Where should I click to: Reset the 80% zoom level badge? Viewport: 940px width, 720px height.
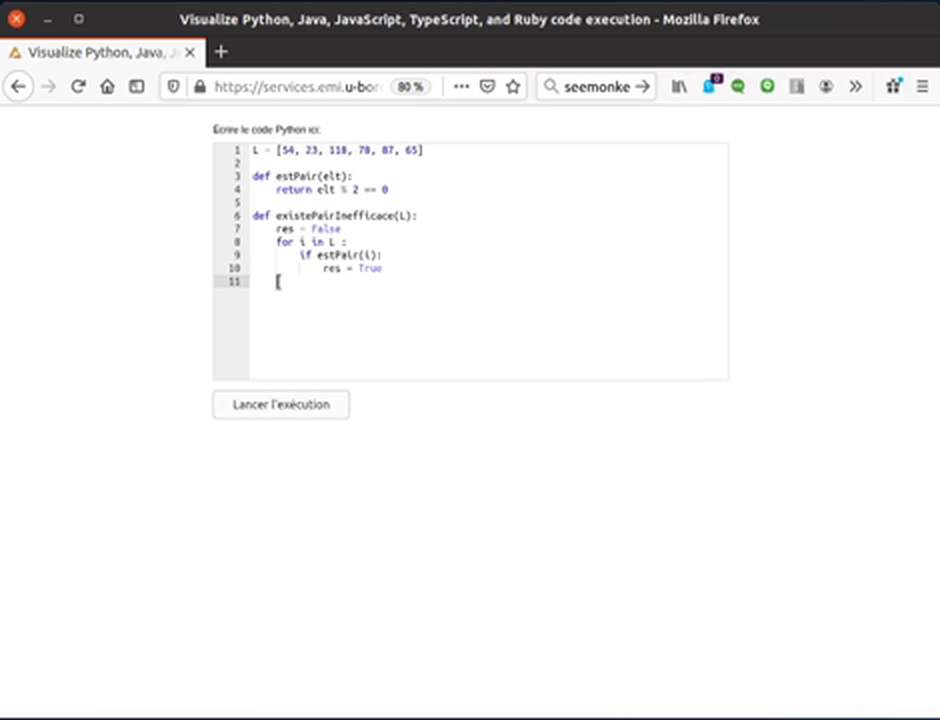[410, 87]
